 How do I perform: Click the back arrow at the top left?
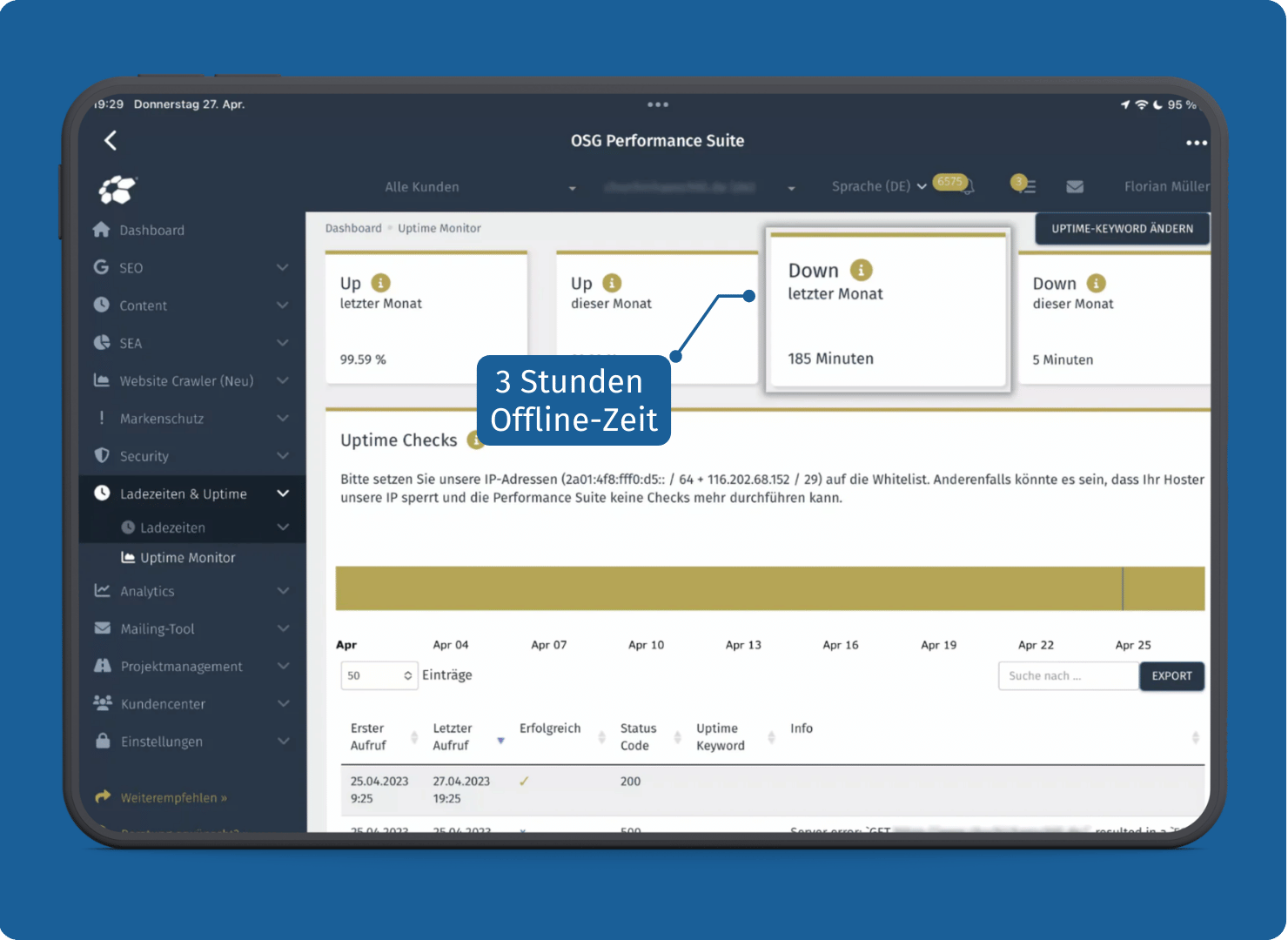[111, 140]
